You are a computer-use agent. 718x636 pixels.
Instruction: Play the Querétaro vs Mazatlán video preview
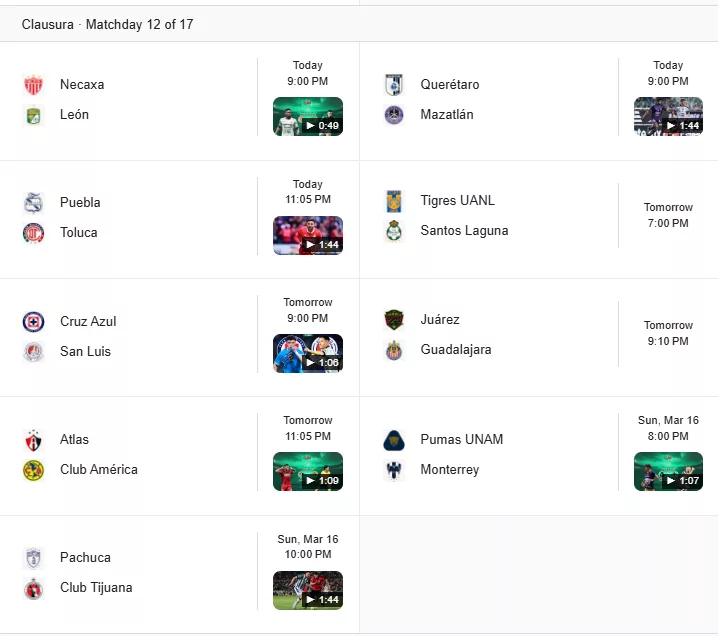(668, 116)
